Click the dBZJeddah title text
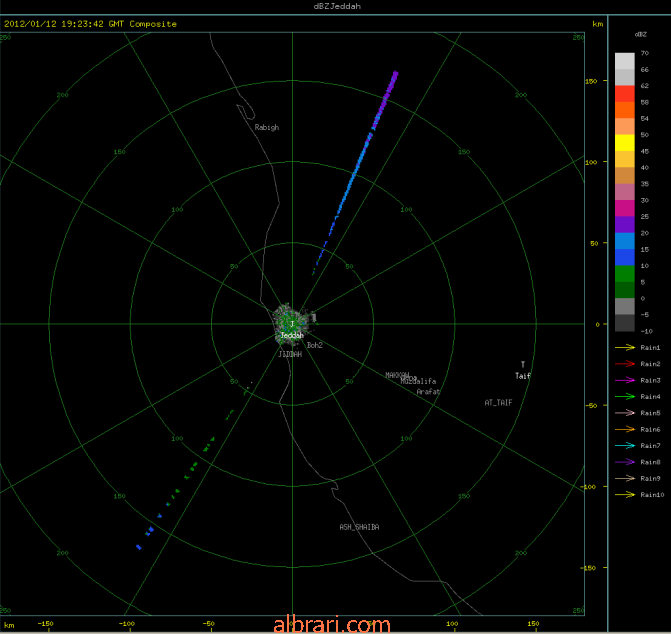The image size is (671, 634). coord(337,6)
